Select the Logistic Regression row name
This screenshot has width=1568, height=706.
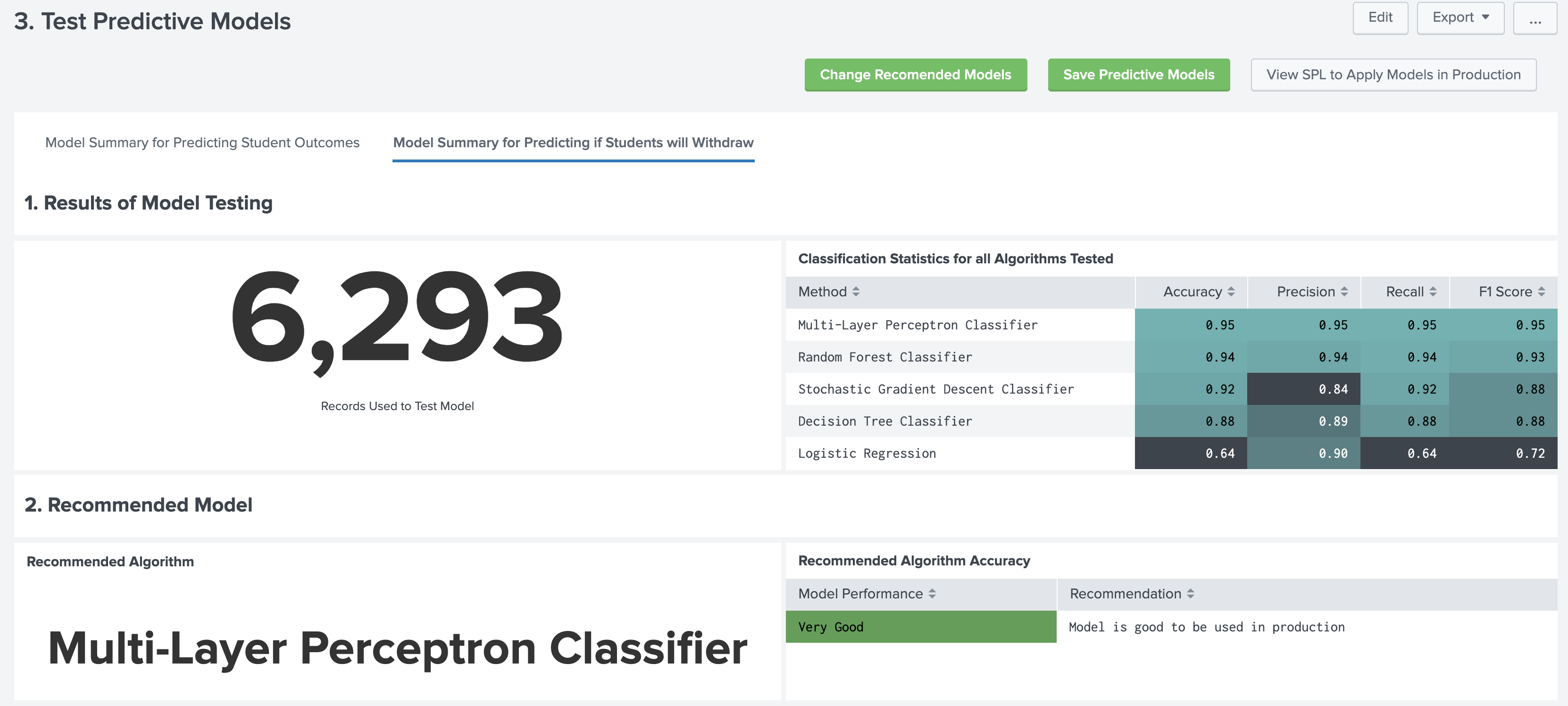pyautogui.click(x=867, y=453)
